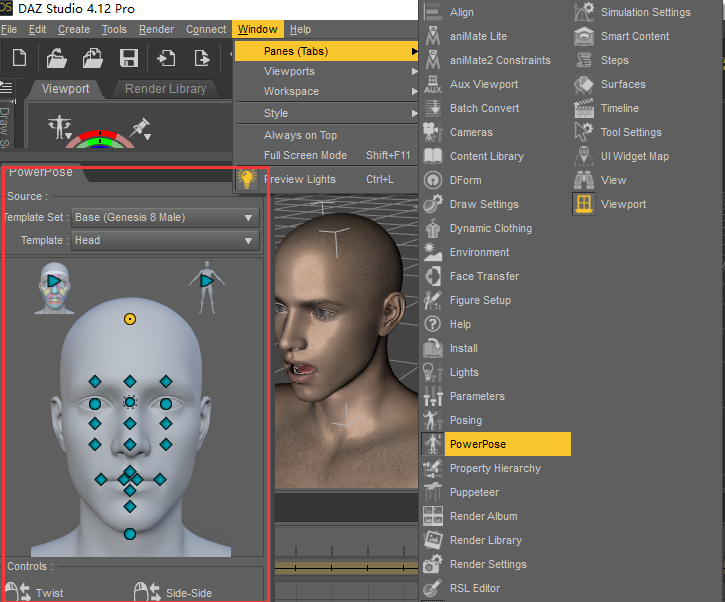Click the Import toolbar icon

tap(166, 58)
